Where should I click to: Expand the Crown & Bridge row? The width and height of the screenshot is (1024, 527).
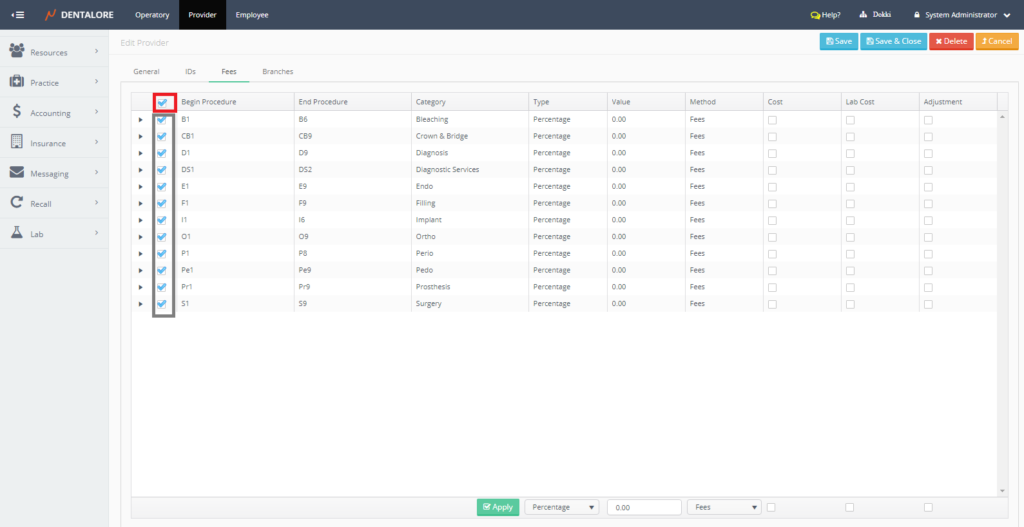141,136
